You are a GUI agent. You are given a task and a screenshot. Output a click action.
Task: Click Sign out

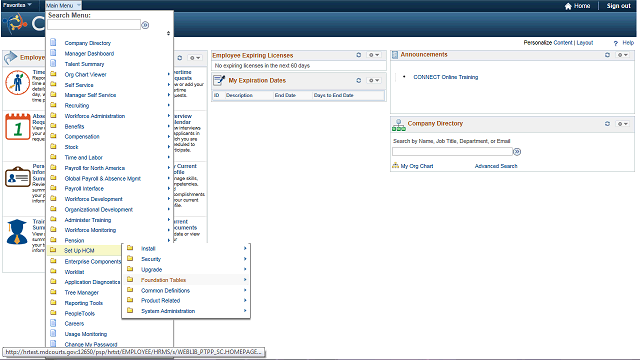618,6
